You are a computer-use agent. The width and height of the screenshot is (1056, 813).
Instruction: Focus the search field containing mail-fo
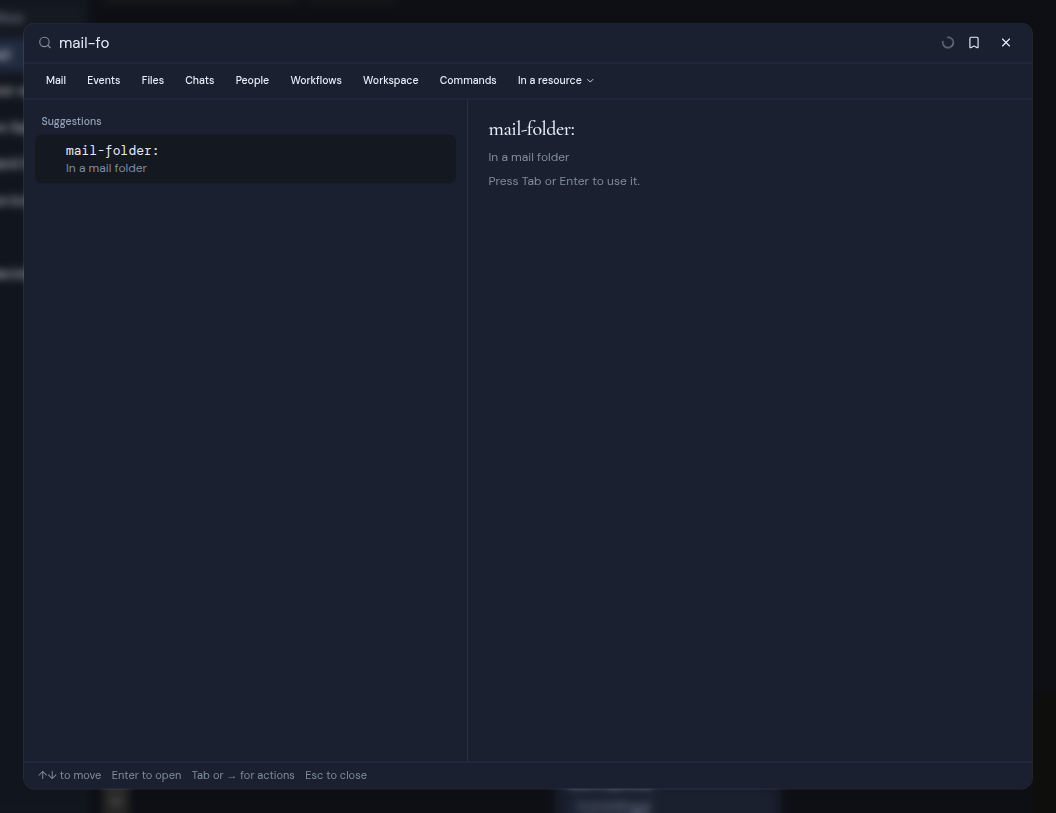click(495, 43)
